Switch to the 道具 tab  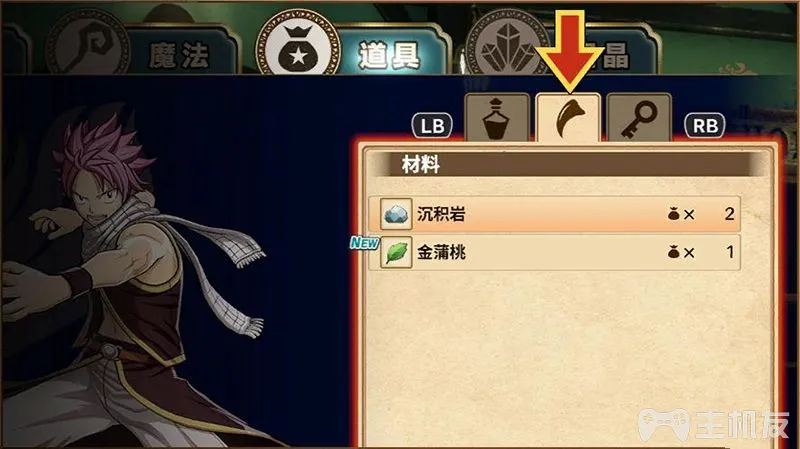pyautogui.click(x=389, y=55)
